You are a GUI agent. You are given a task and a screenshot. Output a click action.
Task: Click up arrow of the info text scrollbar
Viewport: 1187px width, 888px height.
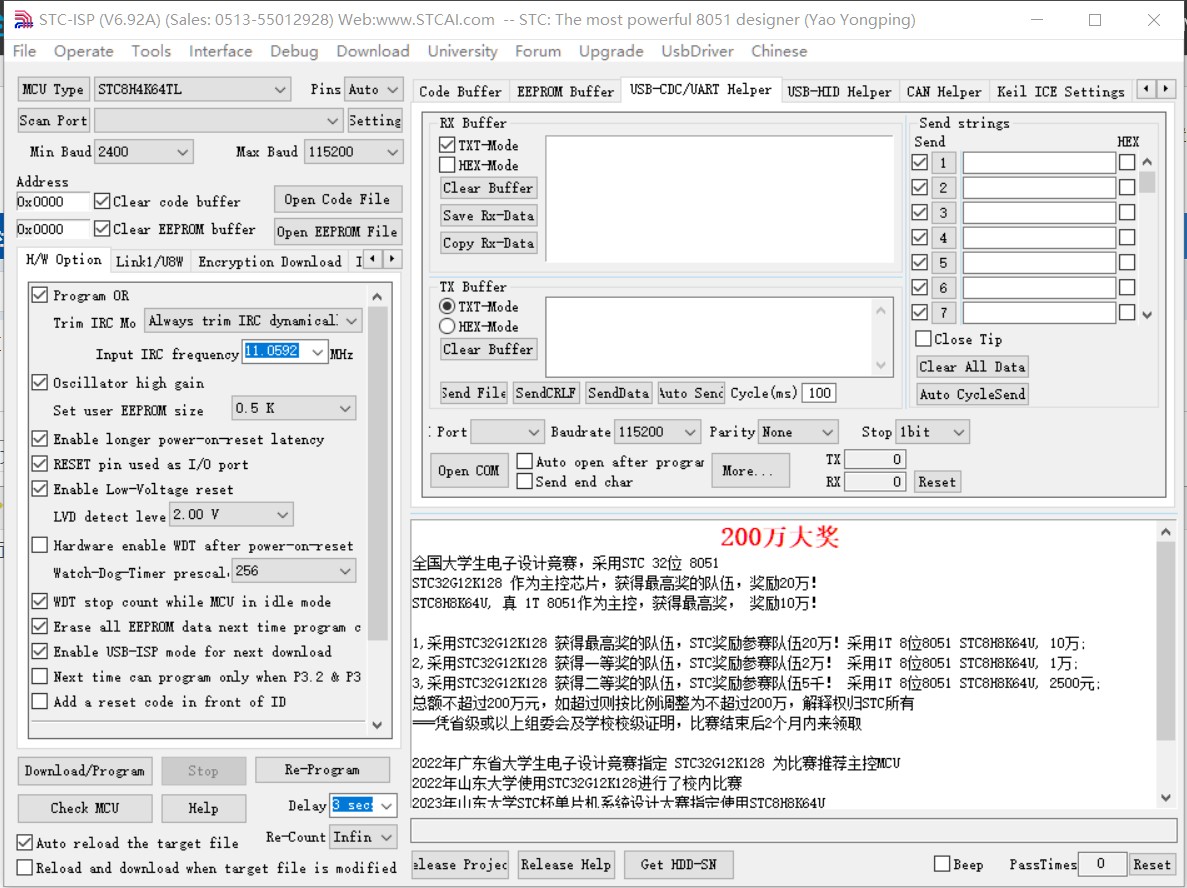point(1166,532)
